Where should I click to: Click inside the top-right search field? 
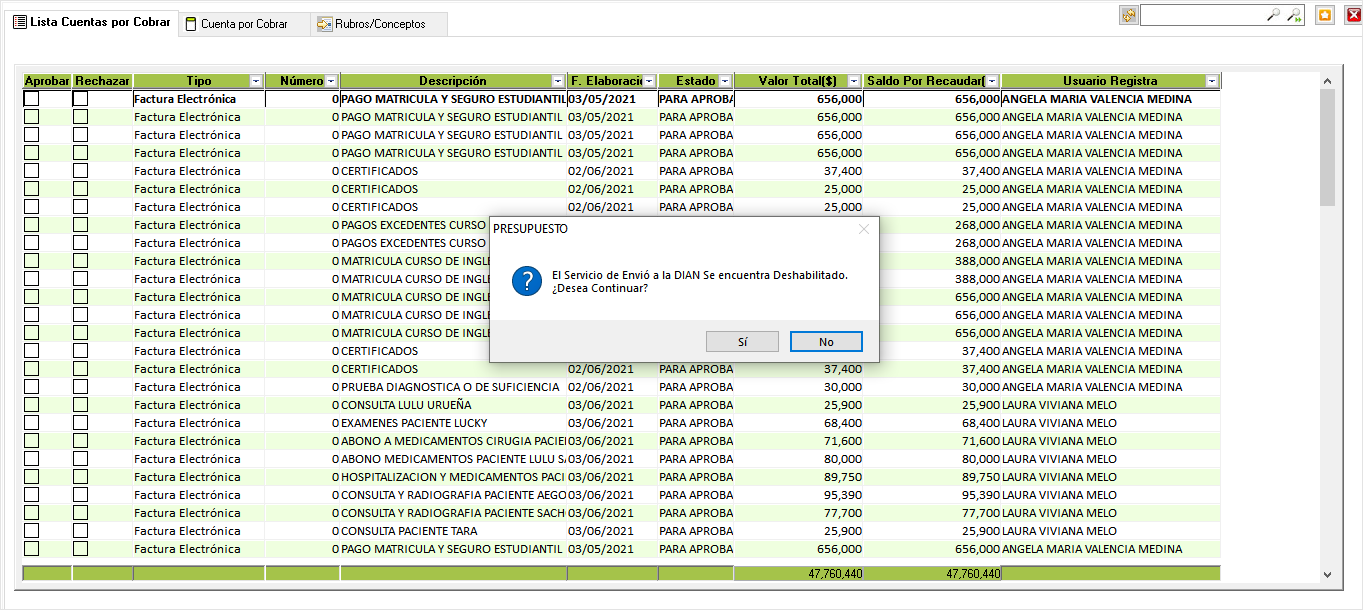coord(1202,15)
